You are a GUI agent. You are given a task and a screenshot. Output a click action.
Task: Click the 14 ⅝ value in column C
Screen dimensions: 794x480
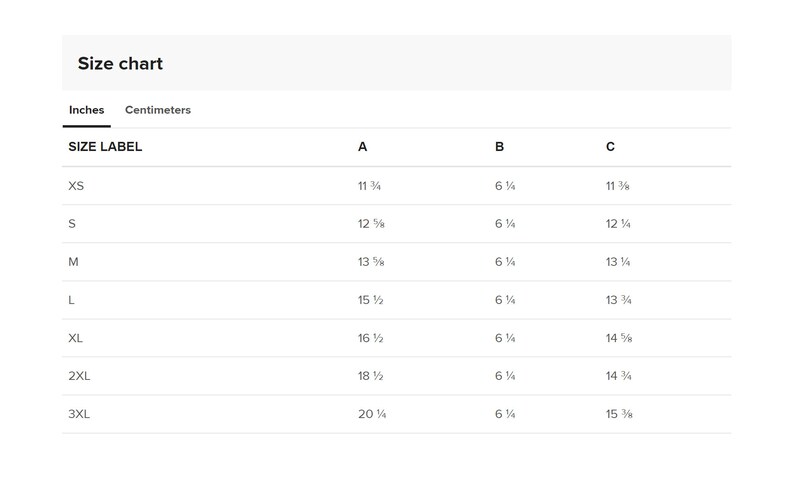619,338
